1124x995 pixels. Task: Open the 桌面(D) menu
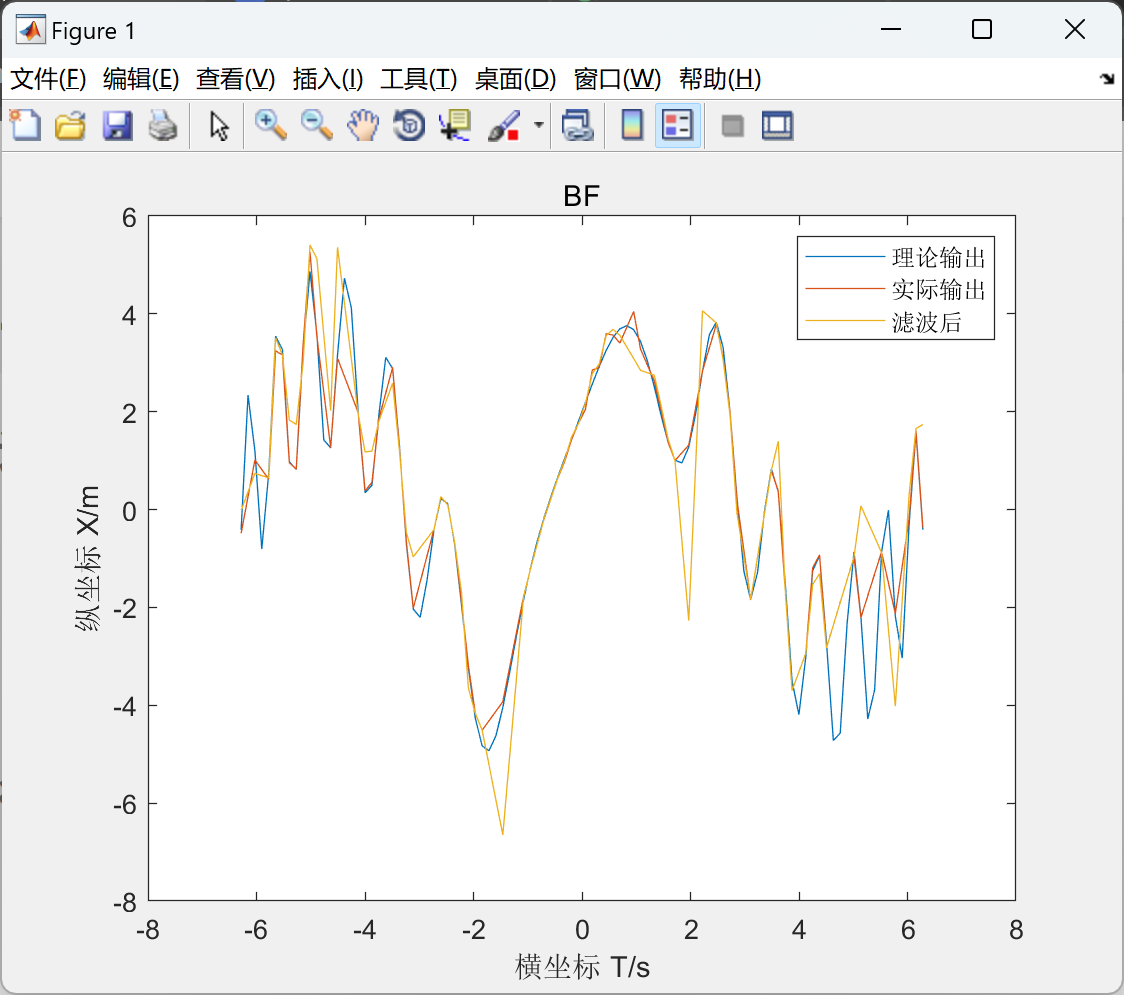click(515, 79)
